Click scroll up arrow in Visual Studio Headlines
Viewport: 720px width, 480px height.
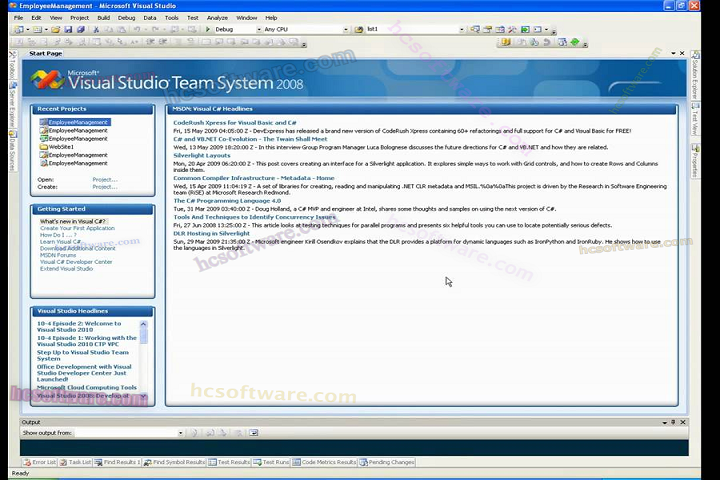click(x=143, y=324)
